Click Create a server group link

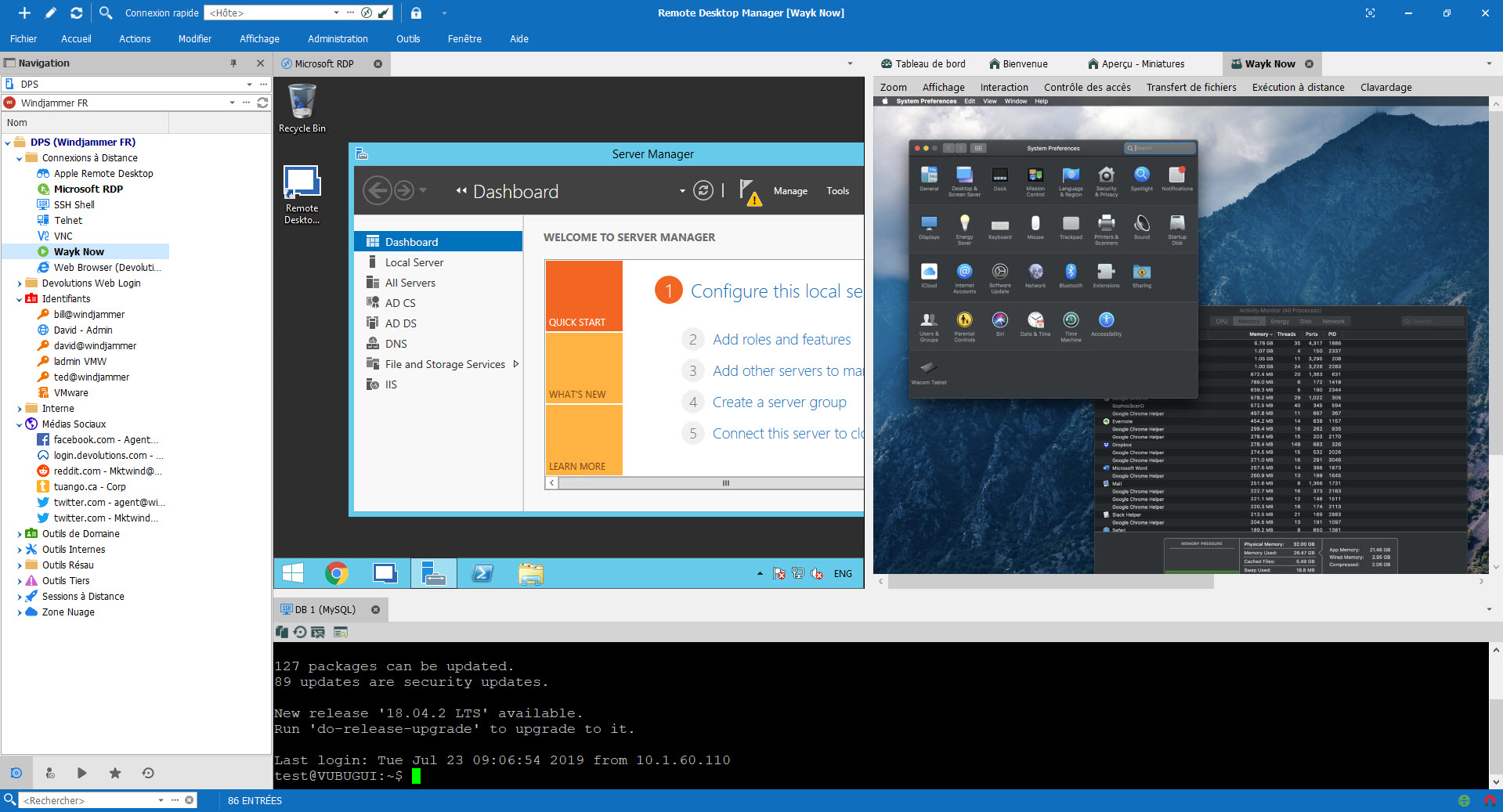779,402
